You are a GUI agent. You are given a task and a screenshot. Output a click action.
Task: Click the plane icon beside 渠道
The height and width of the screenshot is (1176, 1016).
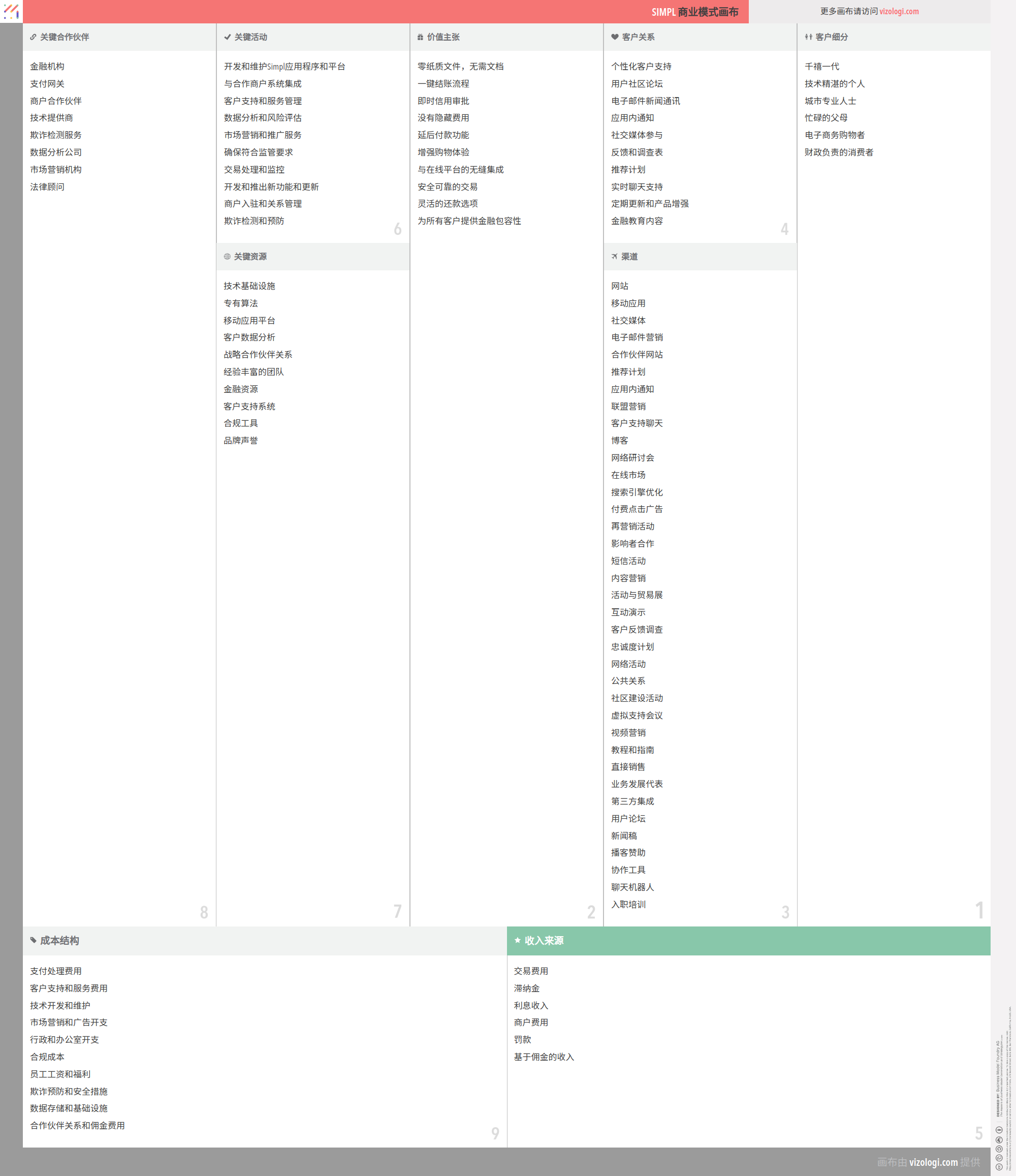[614, 257]
